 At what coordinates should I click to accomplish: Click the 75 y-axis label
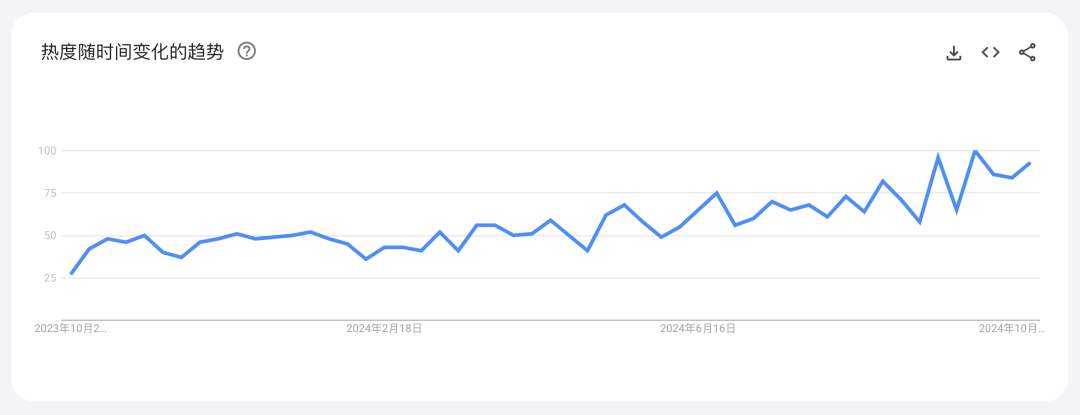click(50, 193)
